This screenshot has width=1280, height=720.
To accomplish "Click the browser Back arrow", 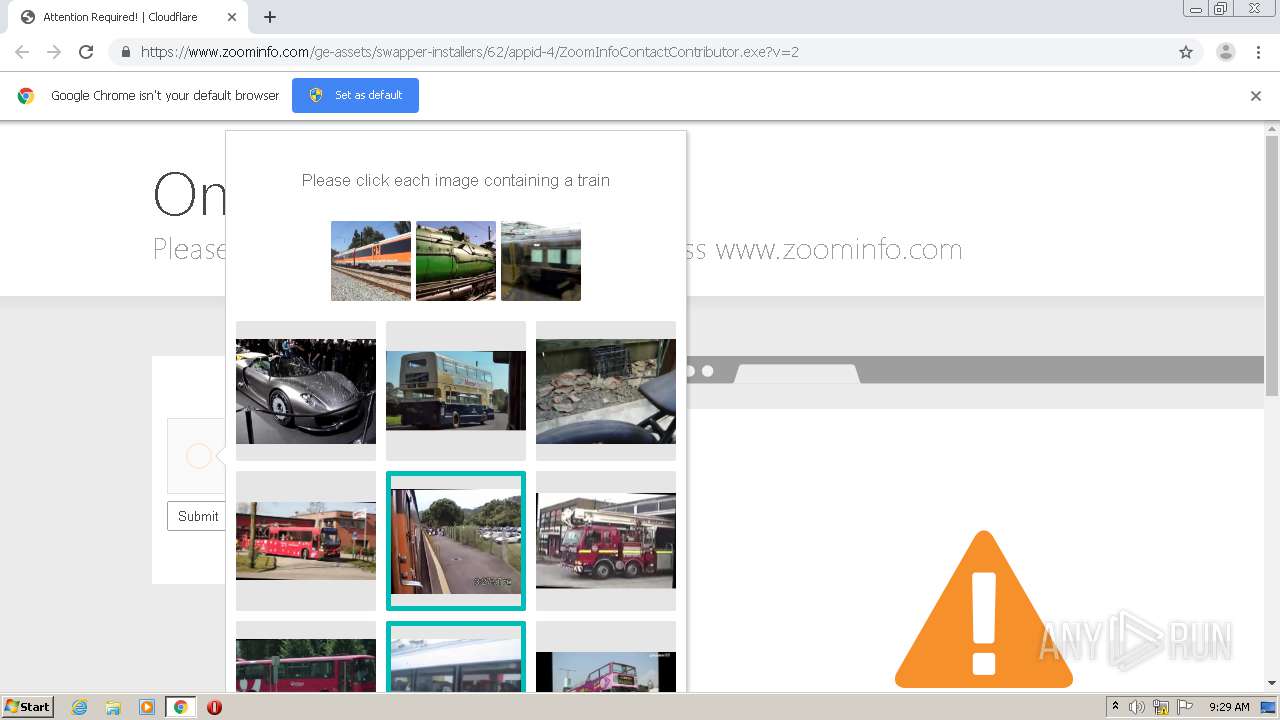I will (x=22, y=52).
